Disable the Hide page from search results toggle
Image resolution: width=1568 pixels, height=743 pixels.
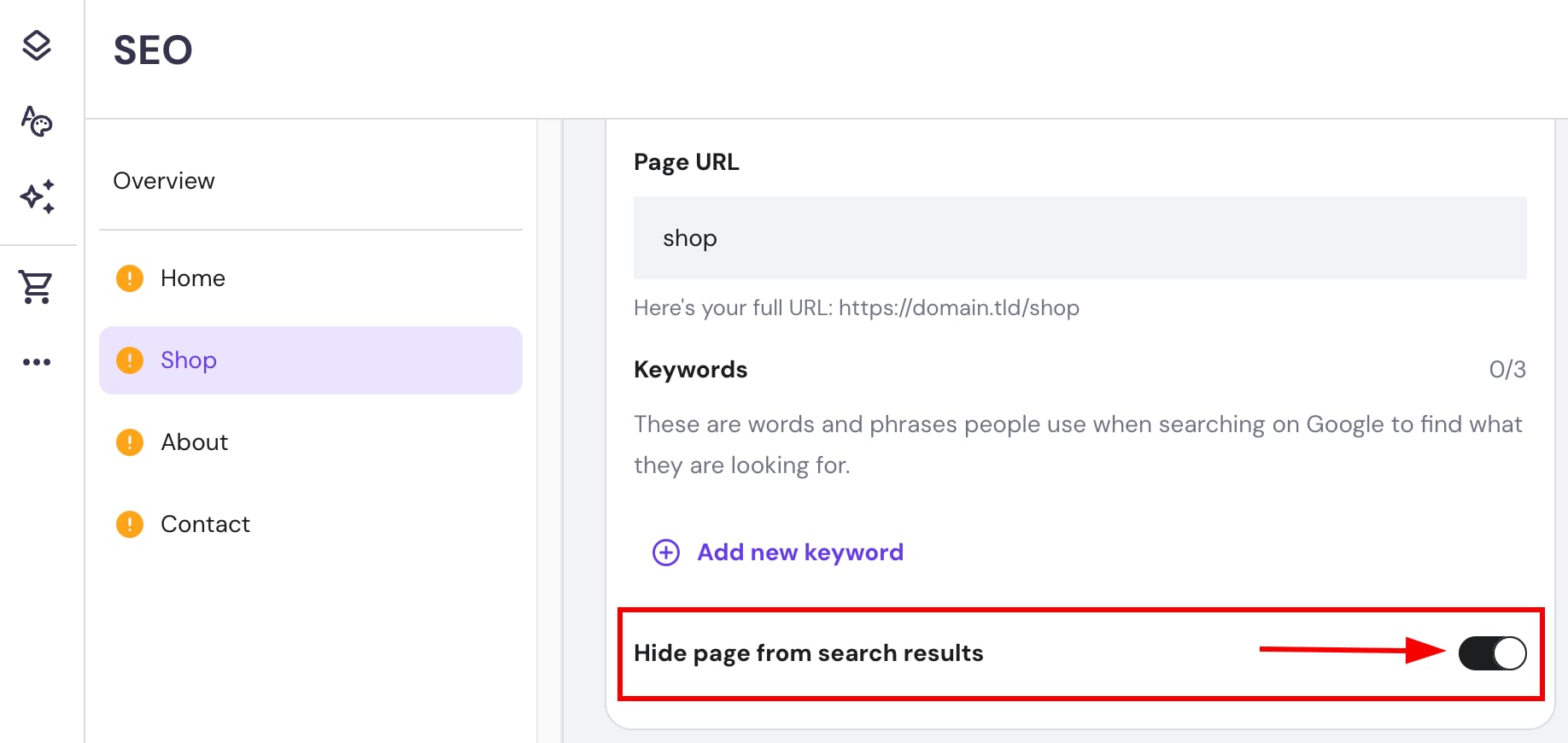pos(1492,652)
